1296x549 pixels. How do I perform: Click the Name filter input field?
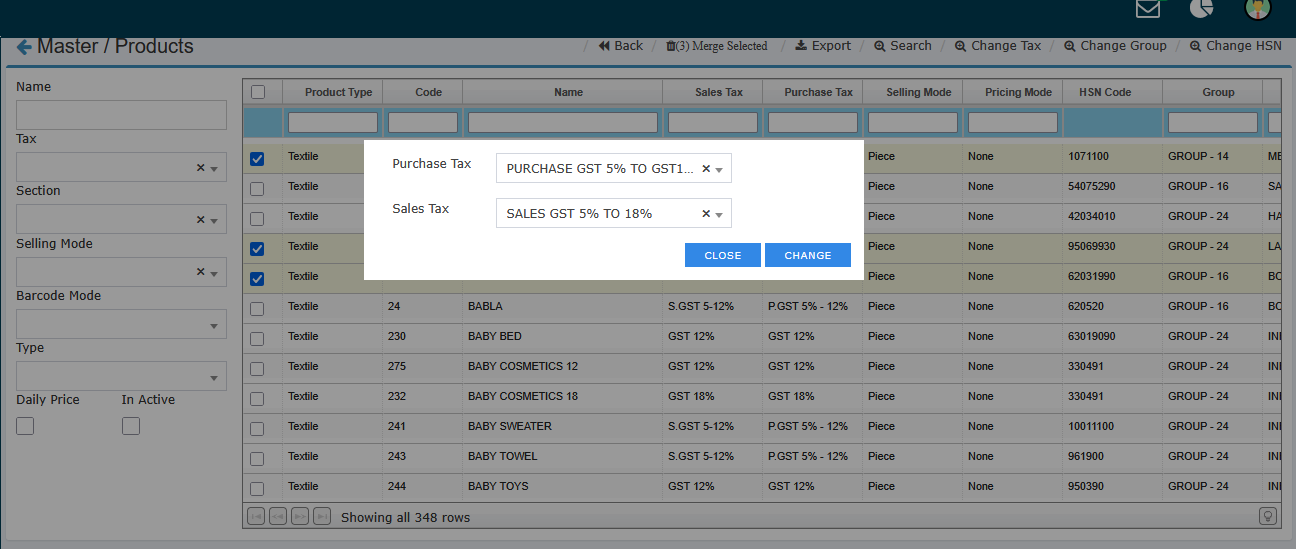click(121, 115)
